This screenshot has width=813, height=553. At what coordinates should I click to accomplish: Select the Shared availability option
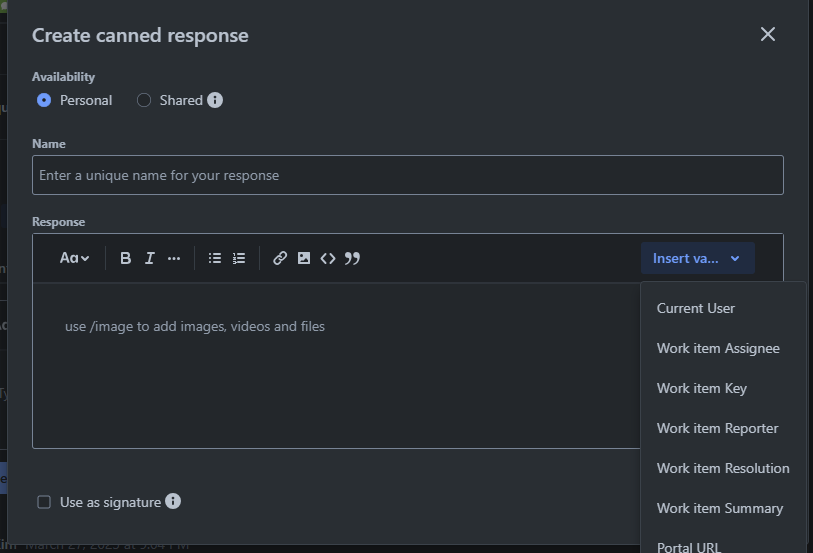coord(144,100)
